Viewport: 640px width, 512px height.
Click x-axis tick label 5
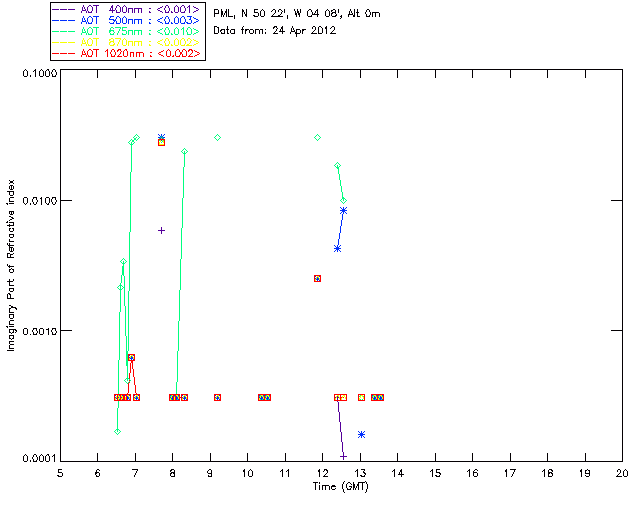pyautogui.click(x=60, y=473)
